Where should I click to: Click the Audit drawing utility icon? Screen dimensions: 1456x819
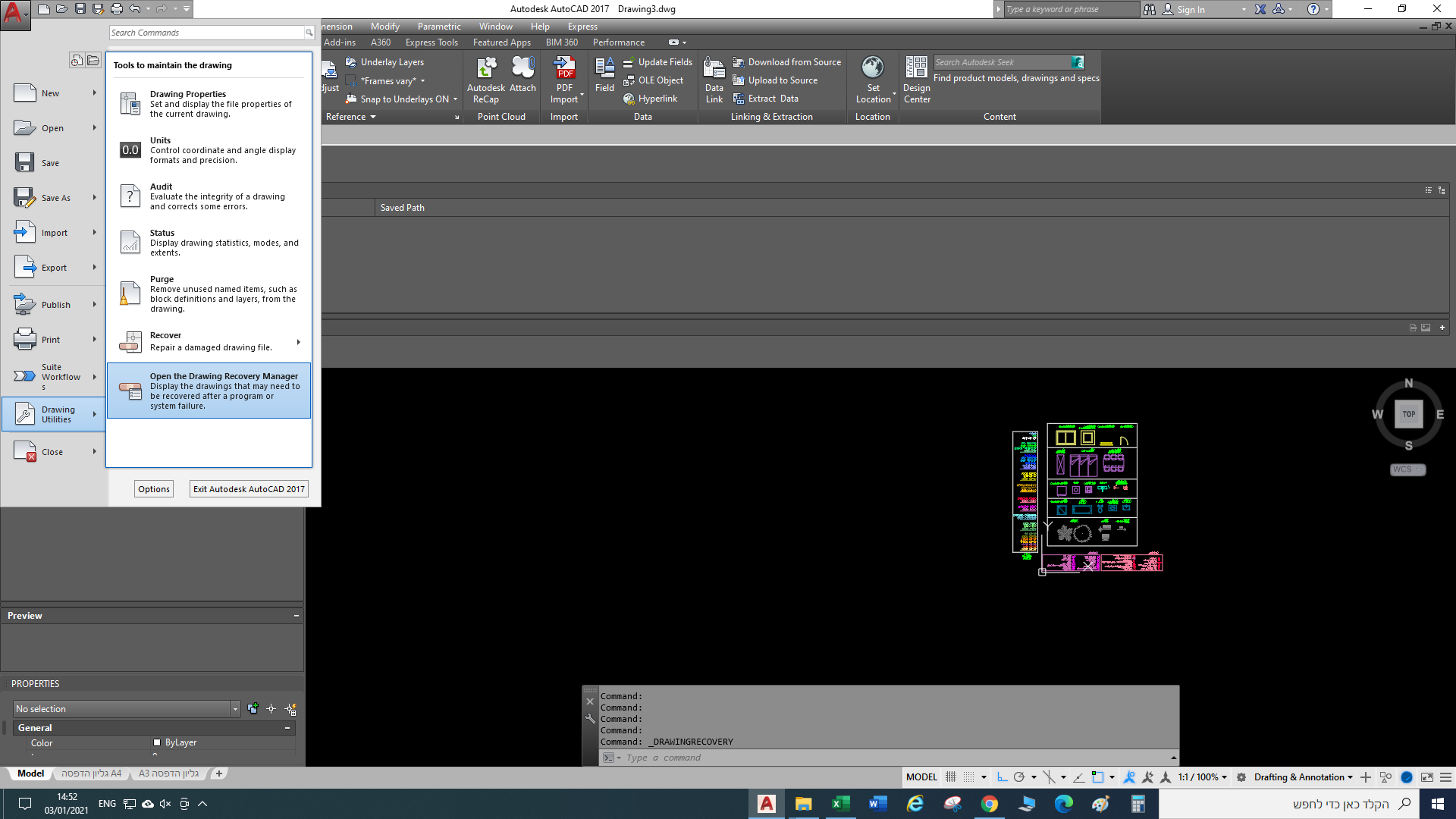point(130,196)
